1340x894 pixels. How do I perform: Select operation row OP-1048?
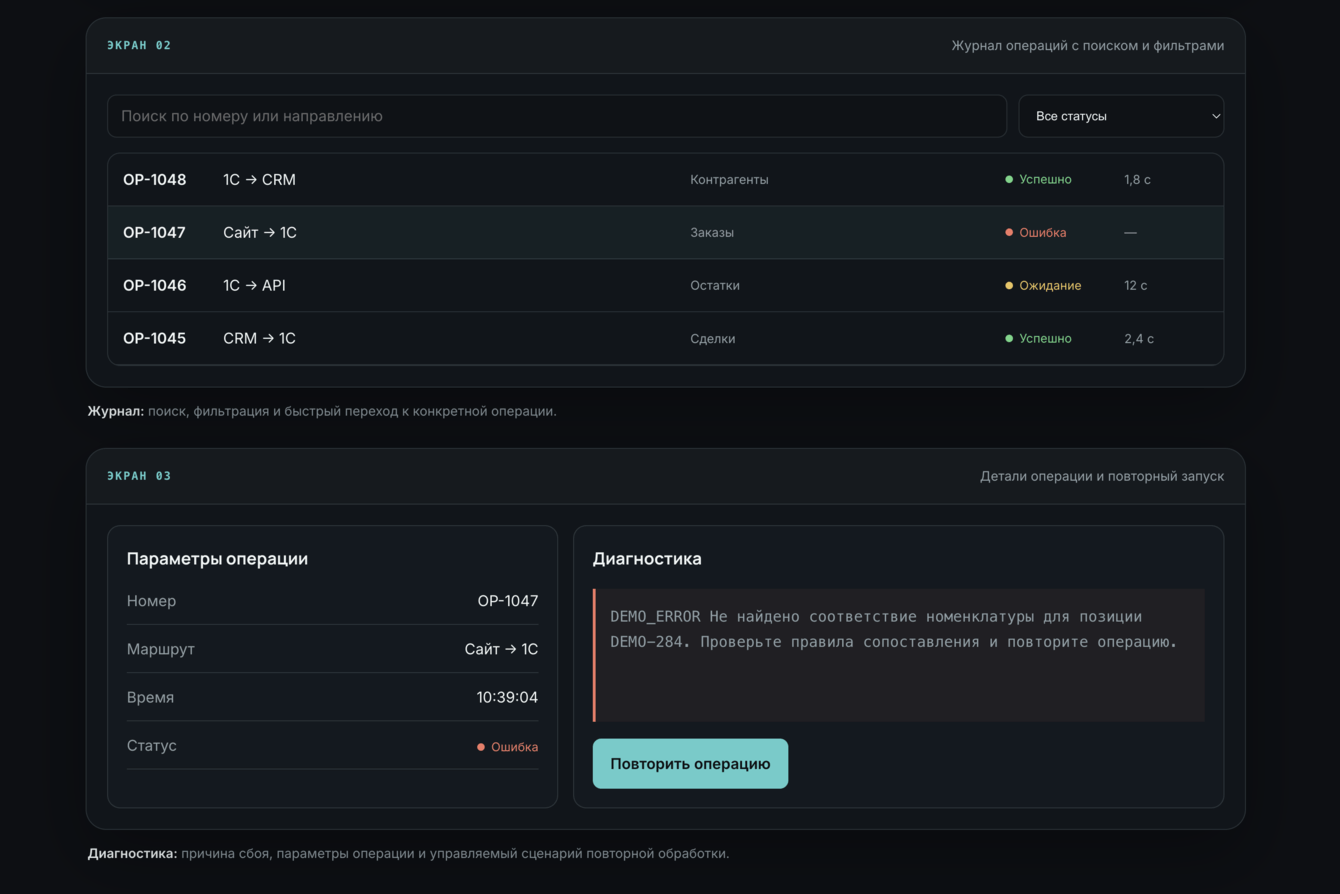(666, 180)
